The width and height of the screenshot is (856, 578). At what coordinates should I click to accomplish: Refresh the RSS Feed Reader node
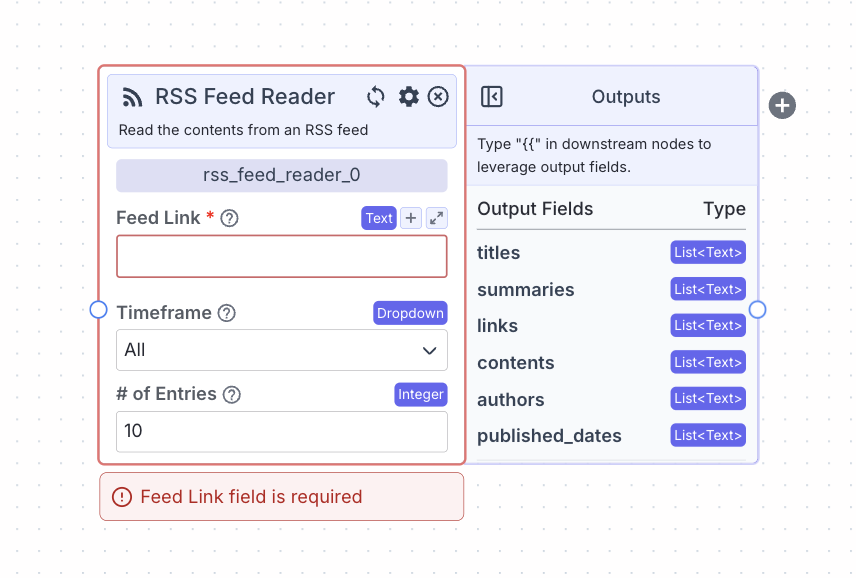[375, 97]
